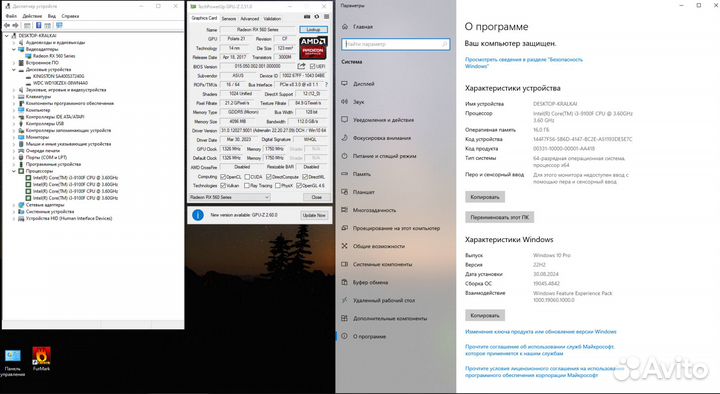Click the Bus Interface question mark in GPU-Z

tap(326, 84)
